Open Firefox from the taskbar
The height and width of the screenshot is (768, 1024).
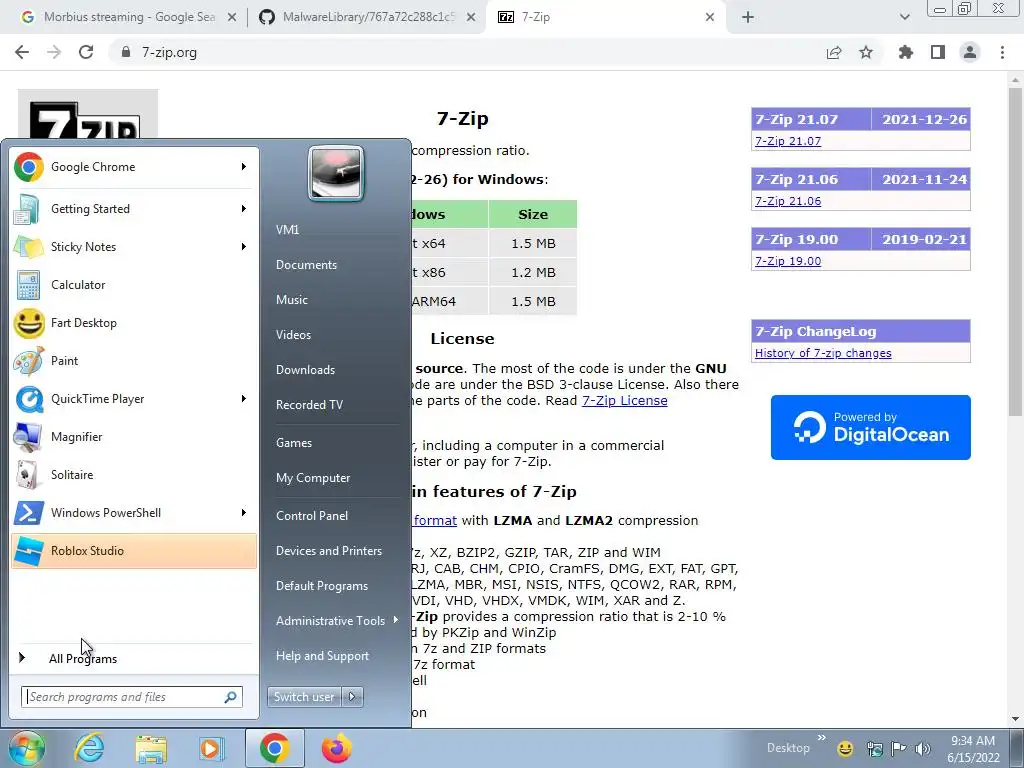[336, 749]
